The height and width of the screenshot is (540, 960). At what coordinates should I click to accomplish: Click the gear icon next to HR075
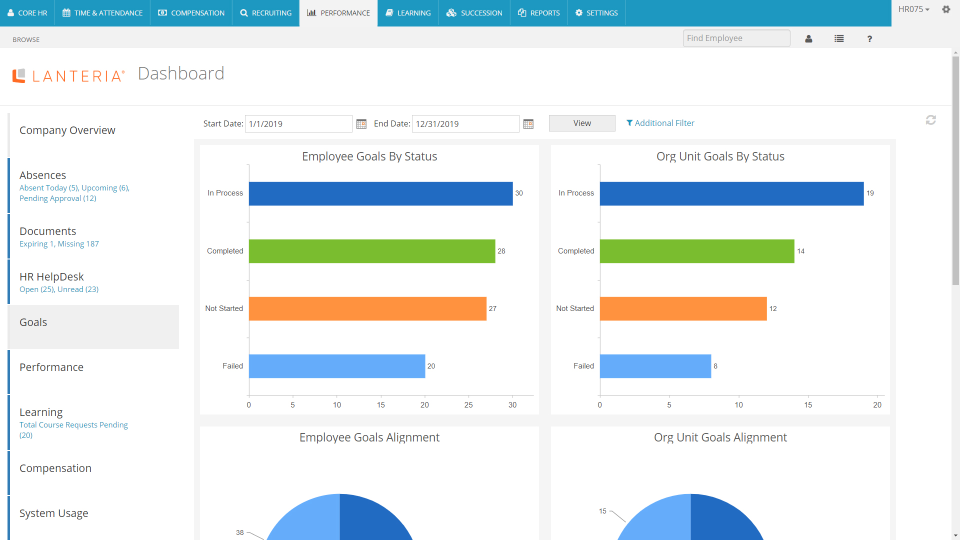click(x=946, y=9)
